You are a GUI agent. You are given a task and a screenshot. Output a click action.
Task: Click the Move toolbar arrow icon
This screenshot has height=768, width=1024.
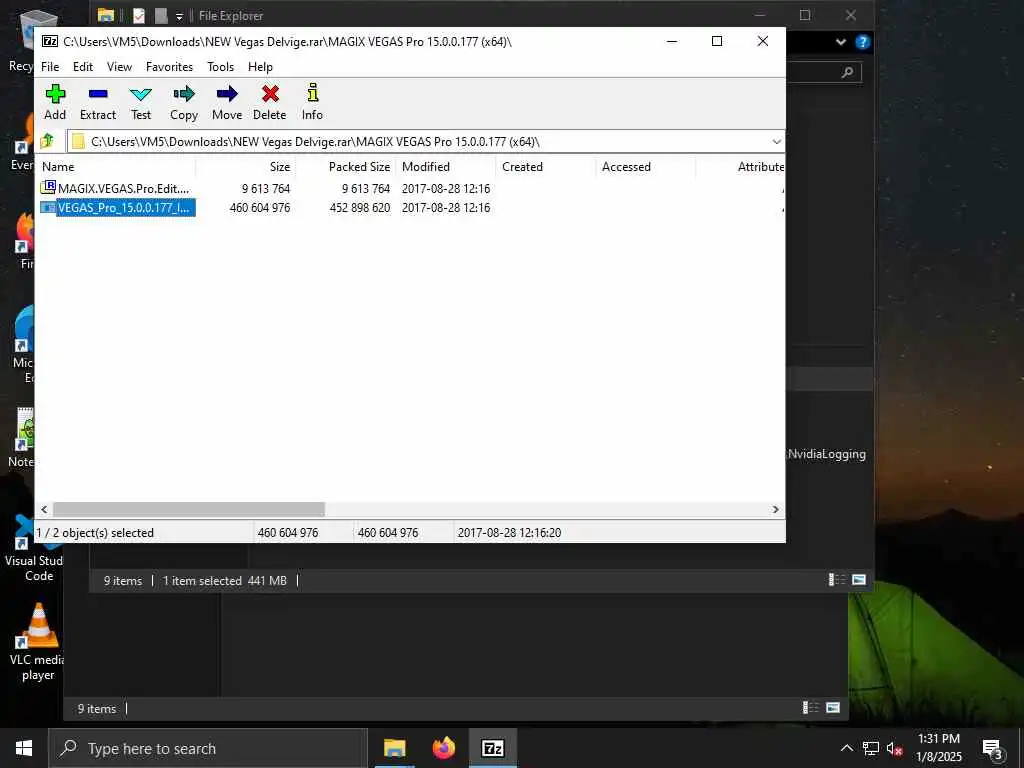click(227, 103)
